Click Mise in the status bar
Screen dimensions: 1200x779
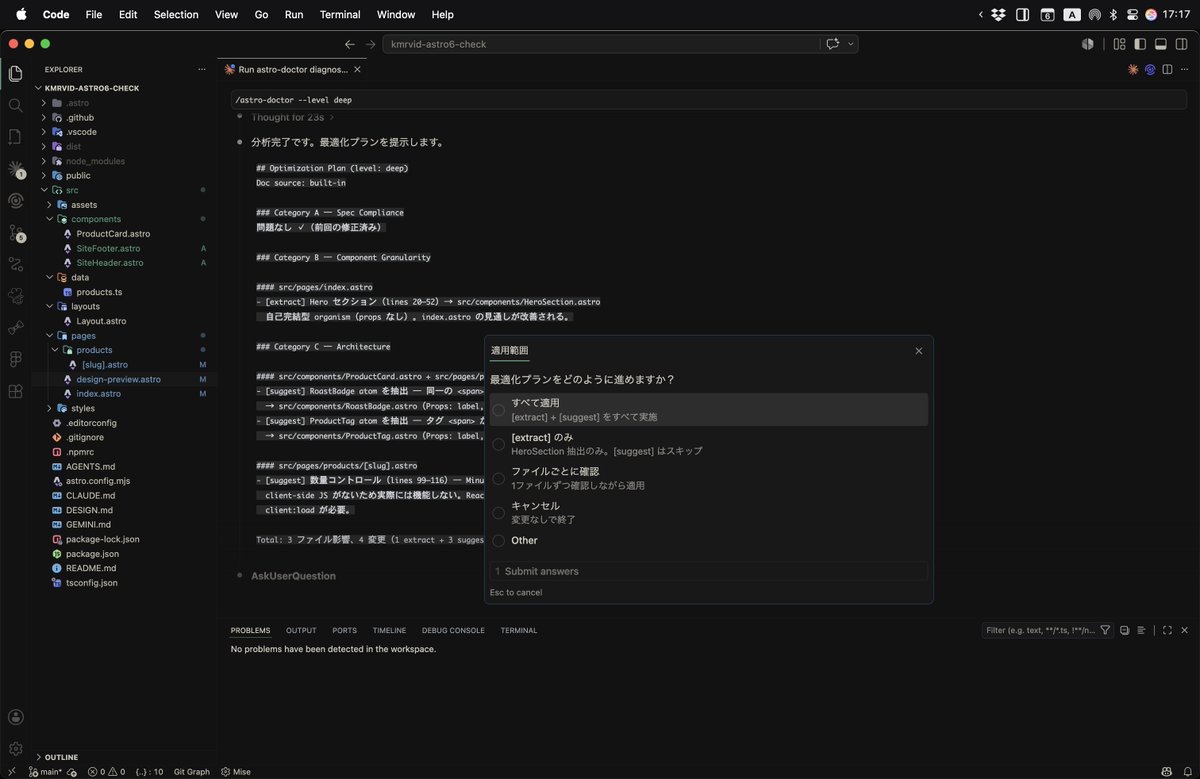(236, 771)
